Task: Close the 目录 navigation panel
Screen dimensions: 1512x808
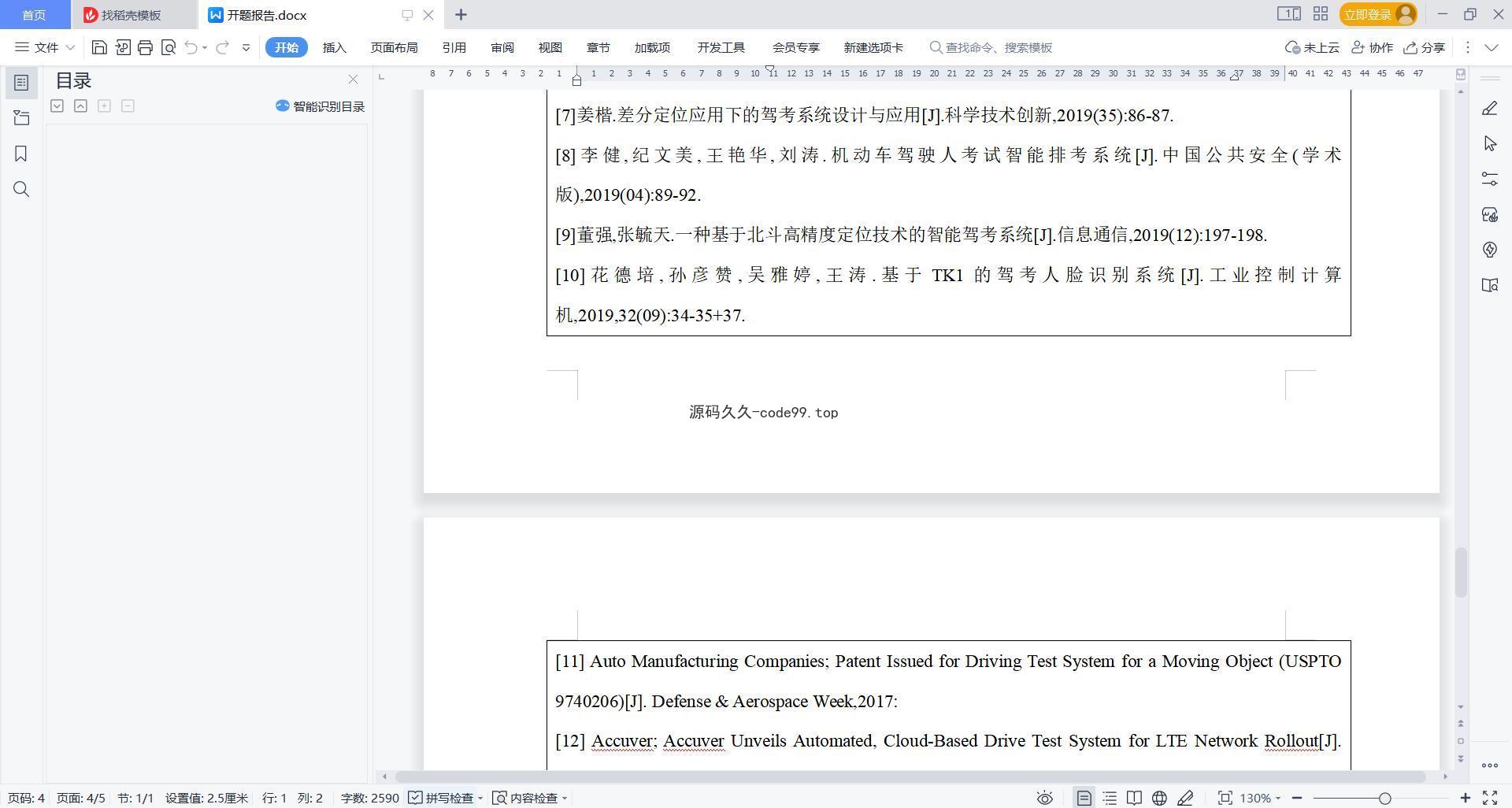Action: pos(353,80)
